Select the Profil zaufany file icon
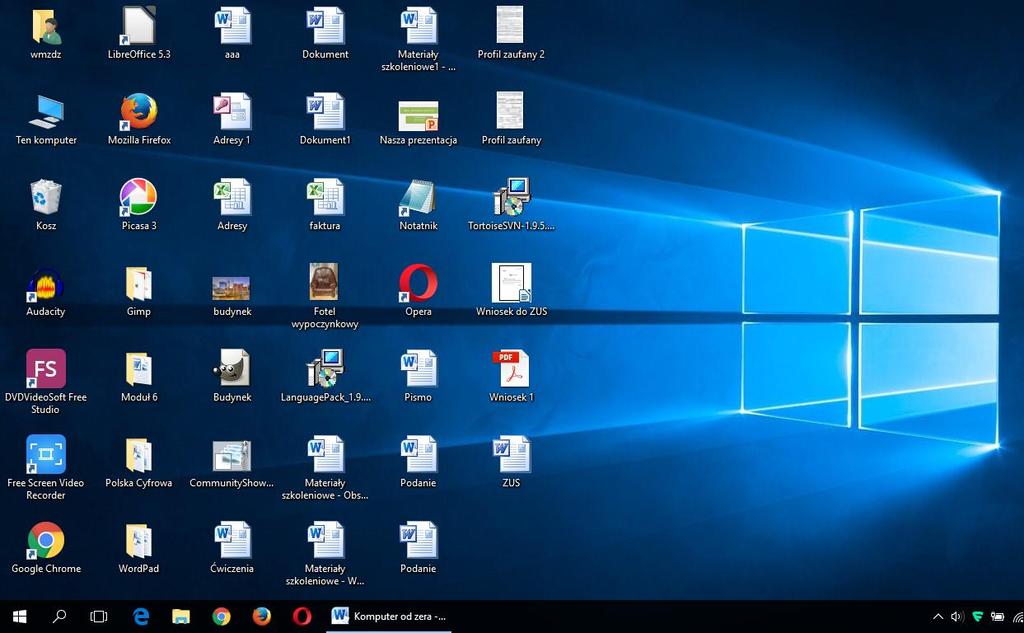 510,110
